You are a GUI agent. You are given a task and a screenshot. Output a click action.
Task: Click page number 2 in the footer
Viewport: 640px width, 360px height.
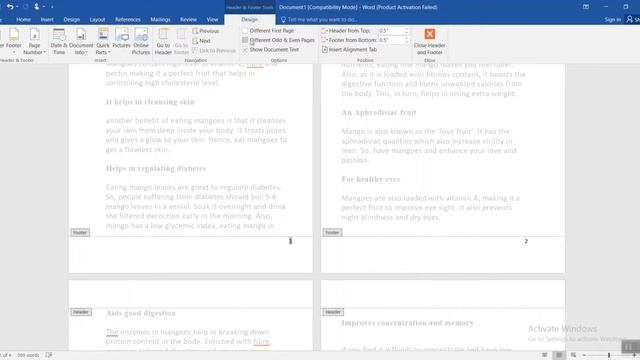(526, 241)
